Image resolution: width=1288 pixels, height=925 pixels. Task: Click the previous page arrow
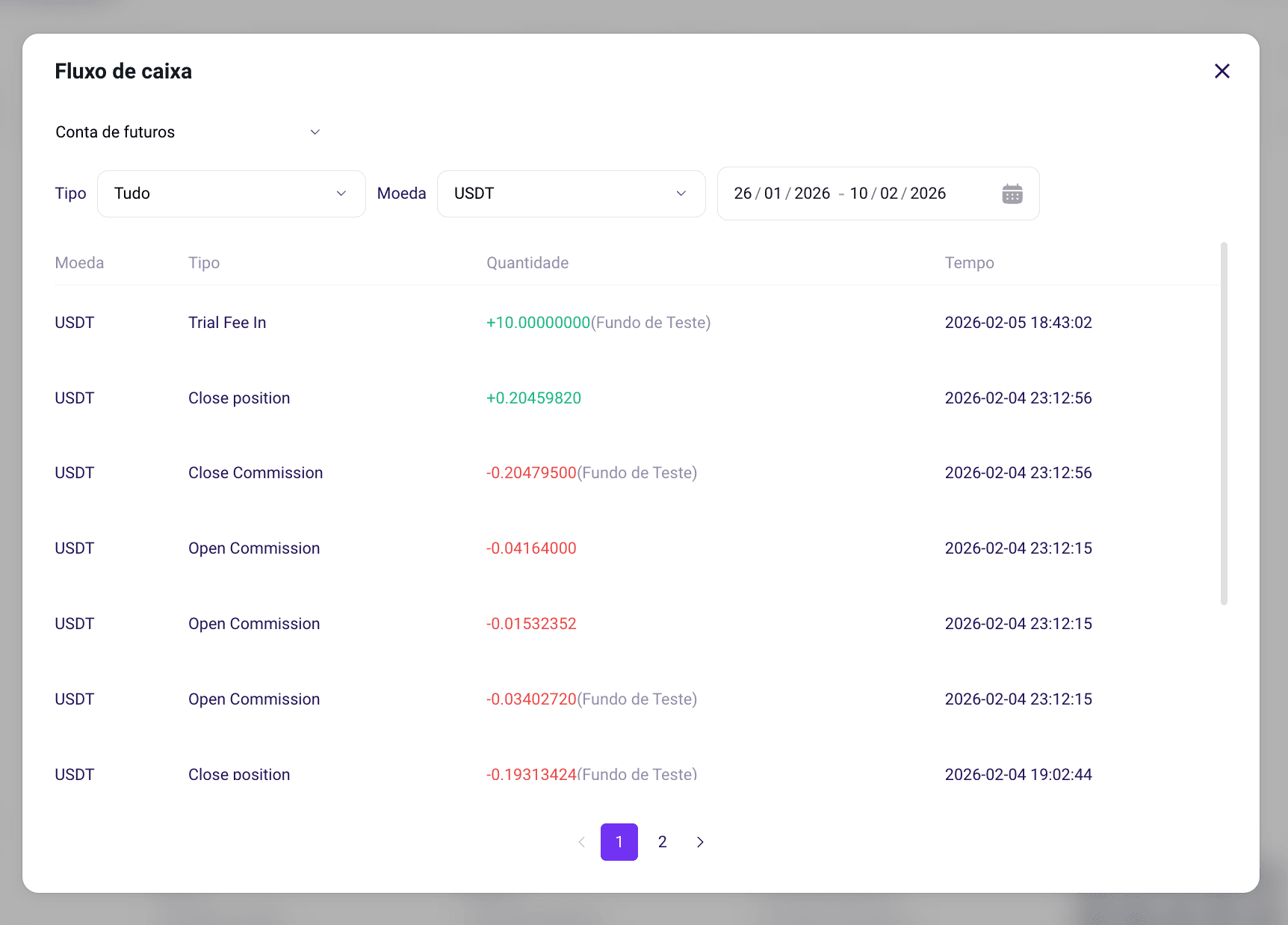click(x=581, y=842)
